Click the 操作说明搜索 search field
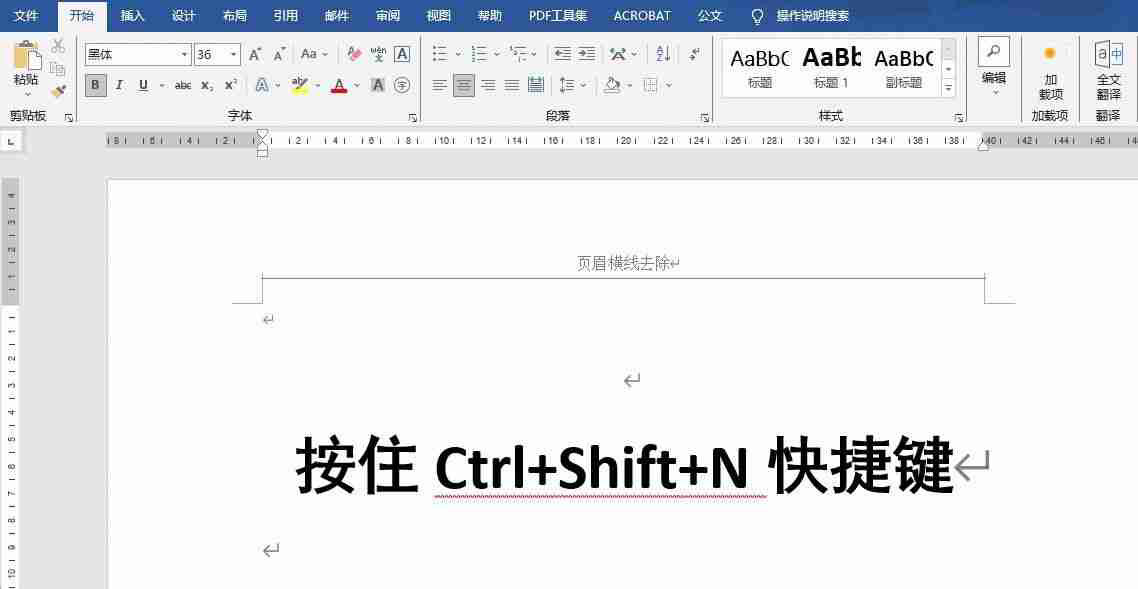The image size is (1138, 589). (812, 16)
